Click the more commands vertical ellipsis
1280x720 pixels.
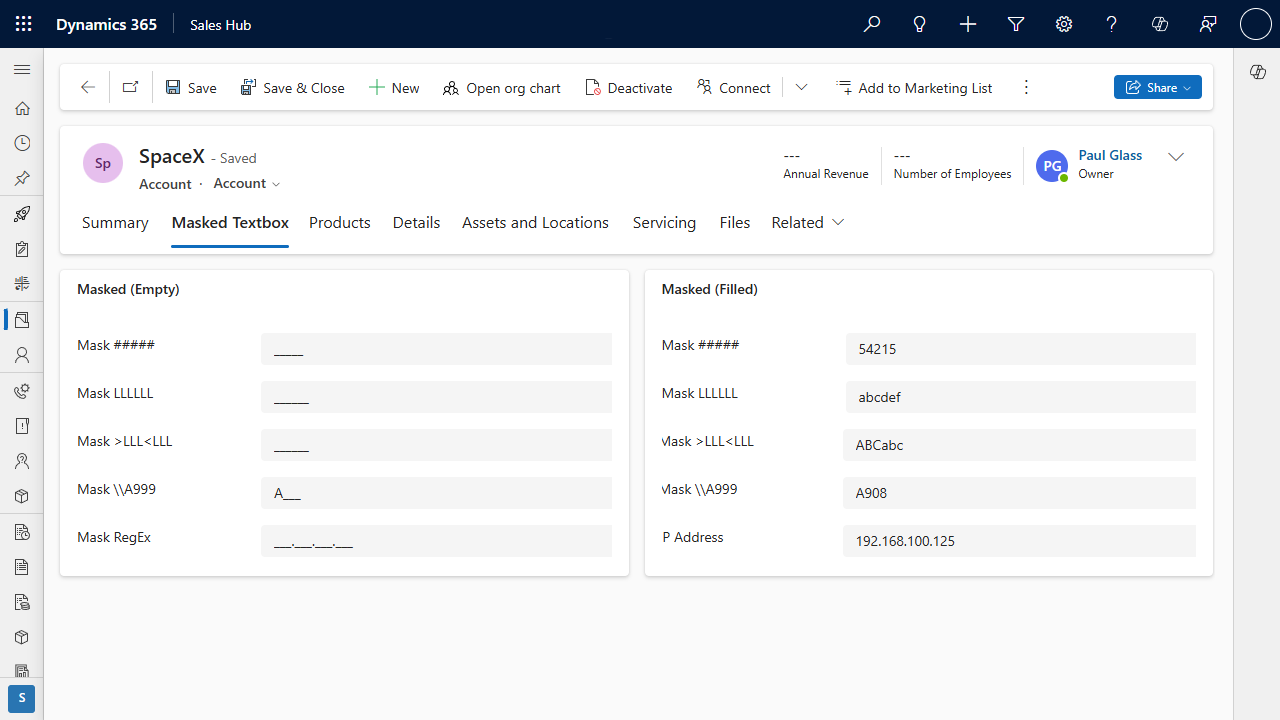point(1026,88)
